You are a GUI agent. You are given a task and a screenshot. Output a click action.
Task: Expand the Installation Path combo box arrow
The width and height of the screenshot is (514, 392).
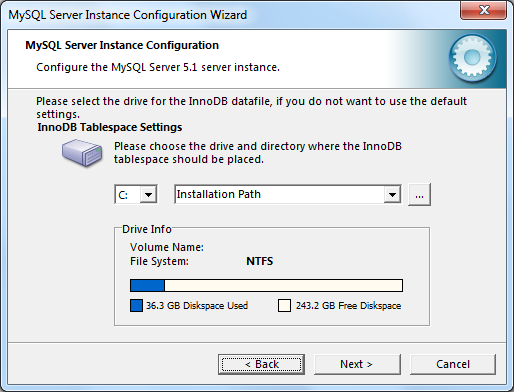click(392, 194)
